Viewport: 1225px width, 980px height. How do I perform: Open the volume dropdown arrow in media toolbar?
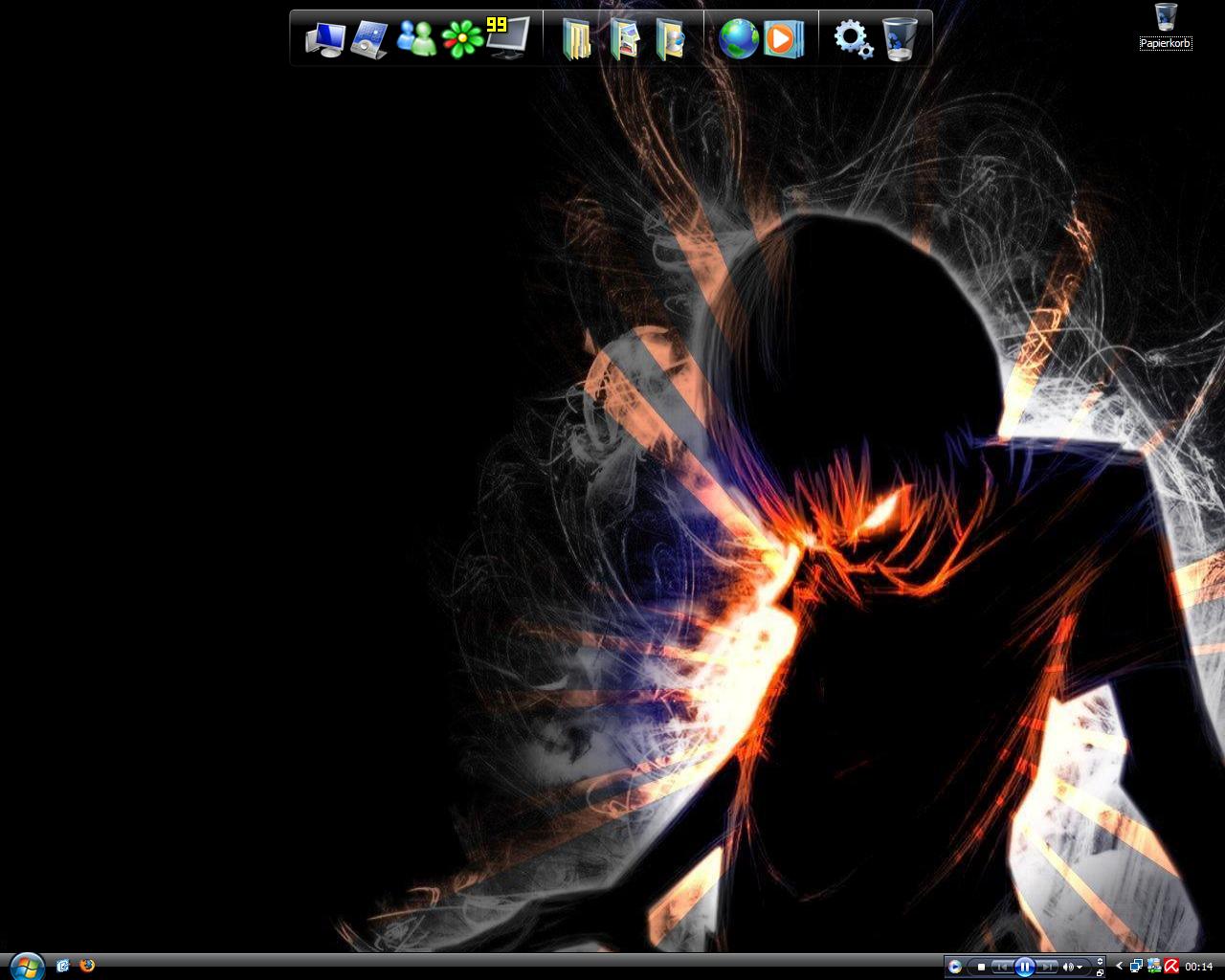point(1080,968)
